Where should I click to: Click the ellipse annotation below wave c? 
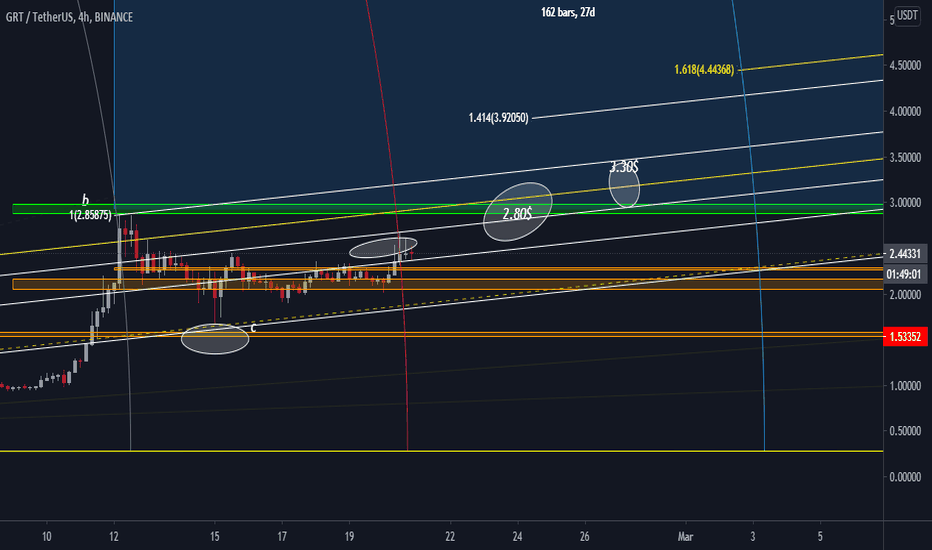coord(215,339)
